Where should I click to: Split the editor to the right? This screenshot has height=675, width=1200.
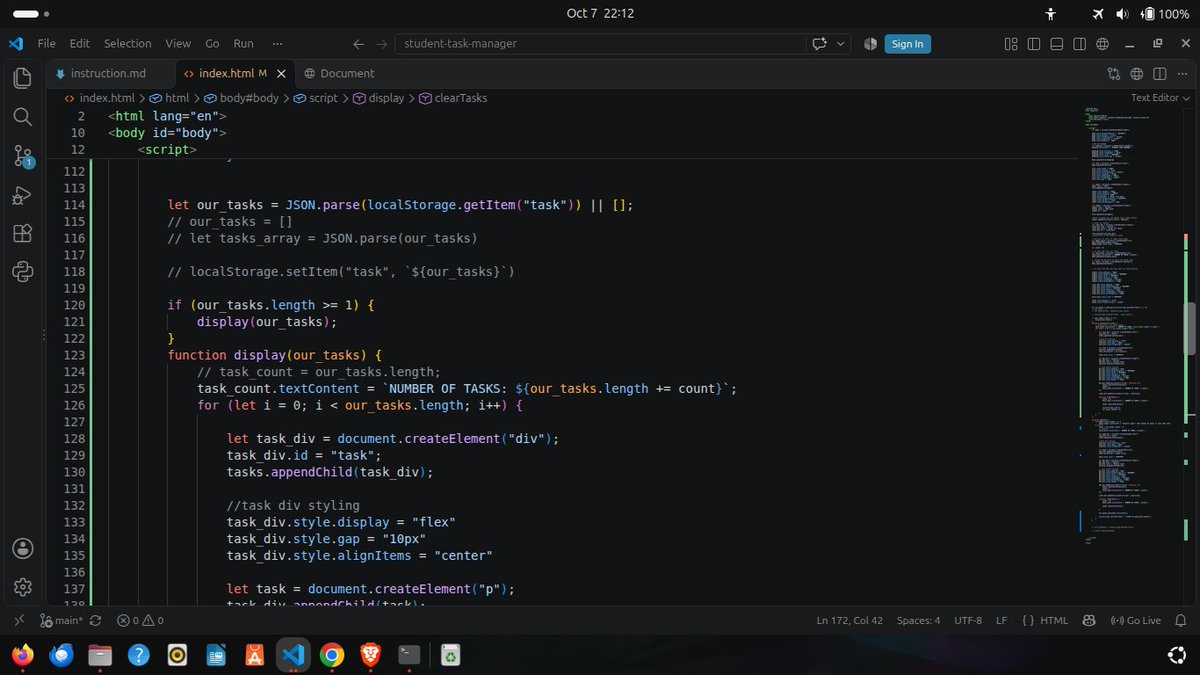[1160, 73]
